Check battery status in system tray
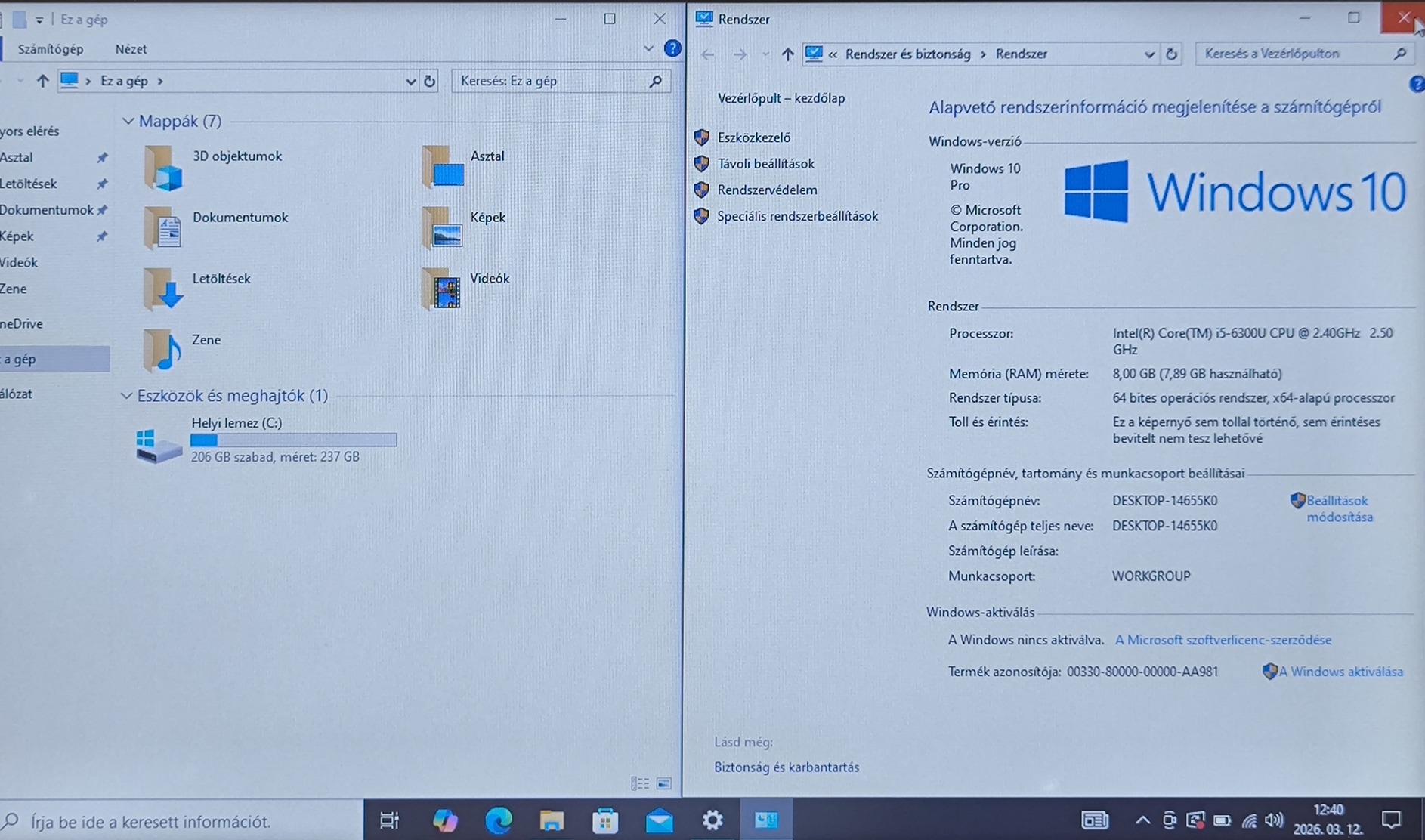1425x840 pixels. tap(1222, 820)
